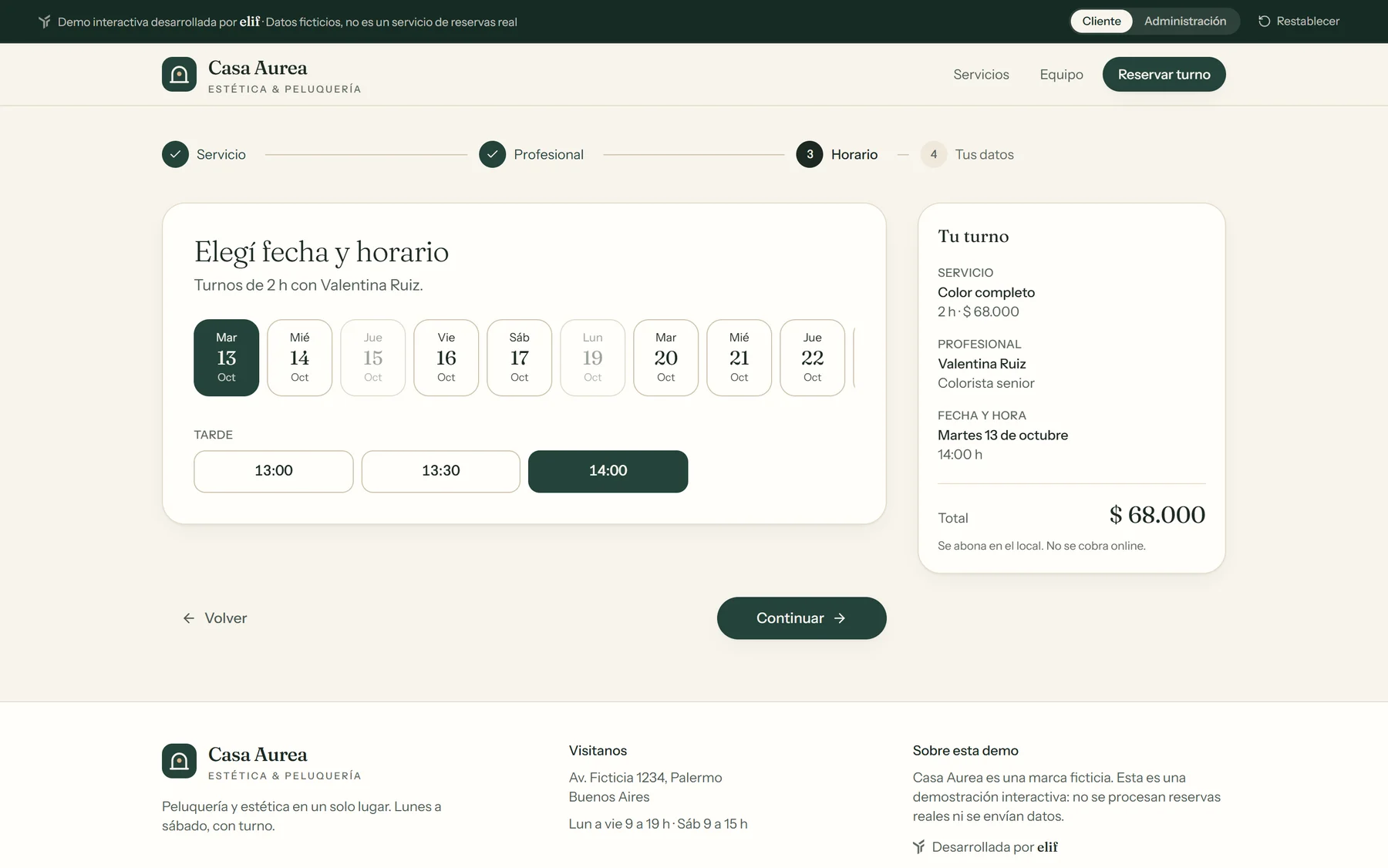The width and height of the screenshot is (1388, 868).
Task: Click Continuar to proceed
Action: pos(801,618)
